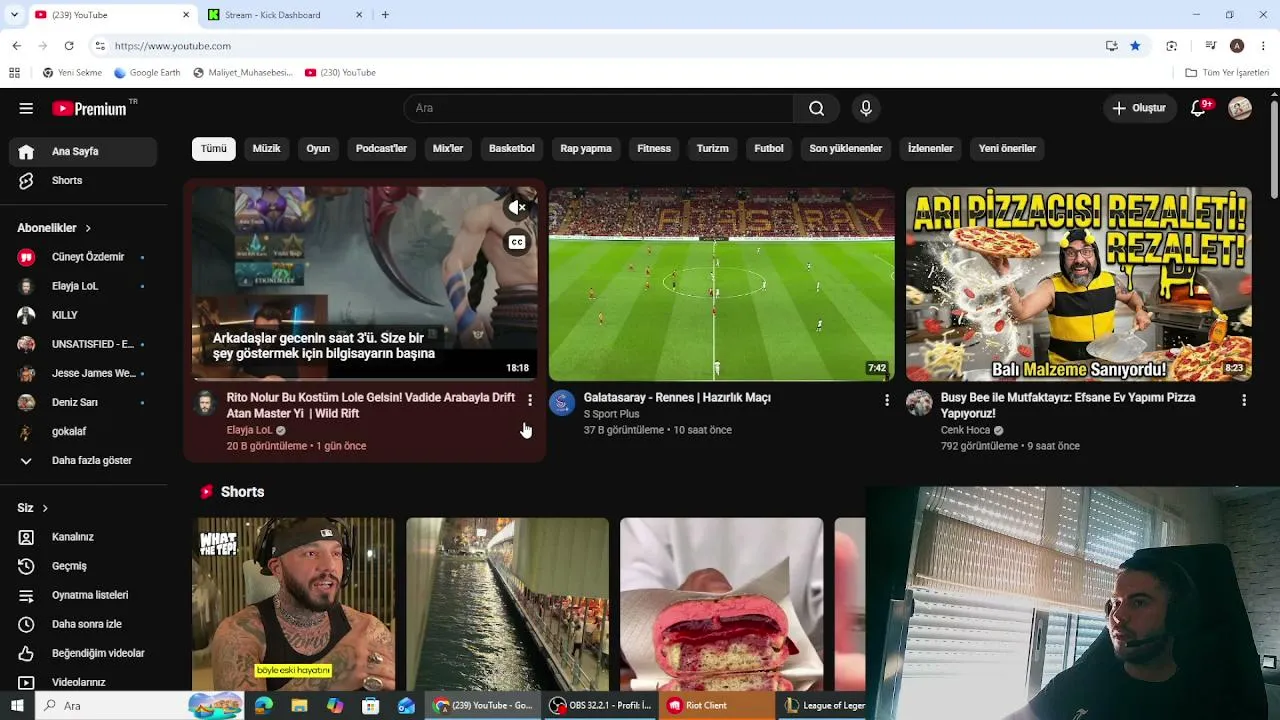Select Tümü filter chip
This screenshot has height=720, width=1280.
(214, 149)
